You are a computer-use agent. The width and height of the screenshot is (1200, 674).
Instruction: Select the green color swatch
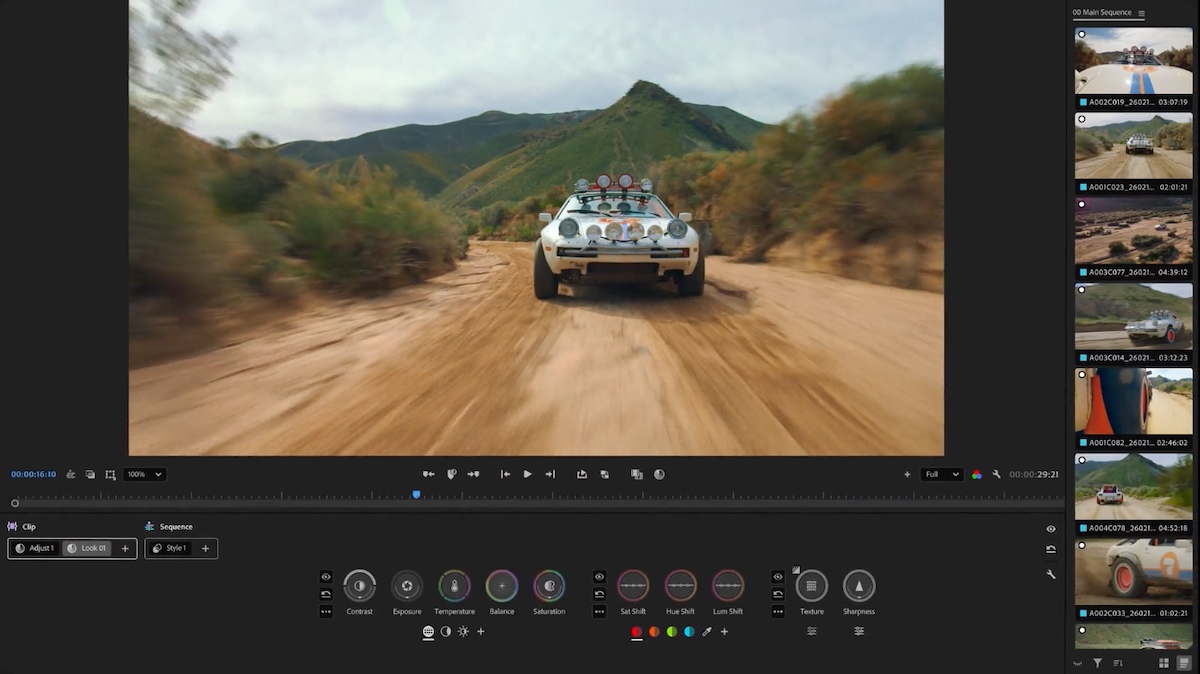point(672,632)
